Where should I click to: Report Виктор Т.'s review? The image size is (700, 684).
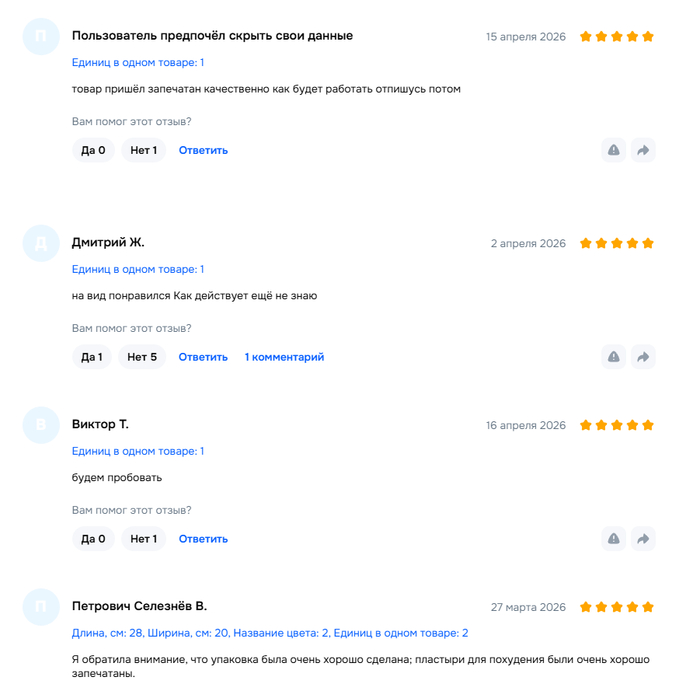[x=614, y=539]
